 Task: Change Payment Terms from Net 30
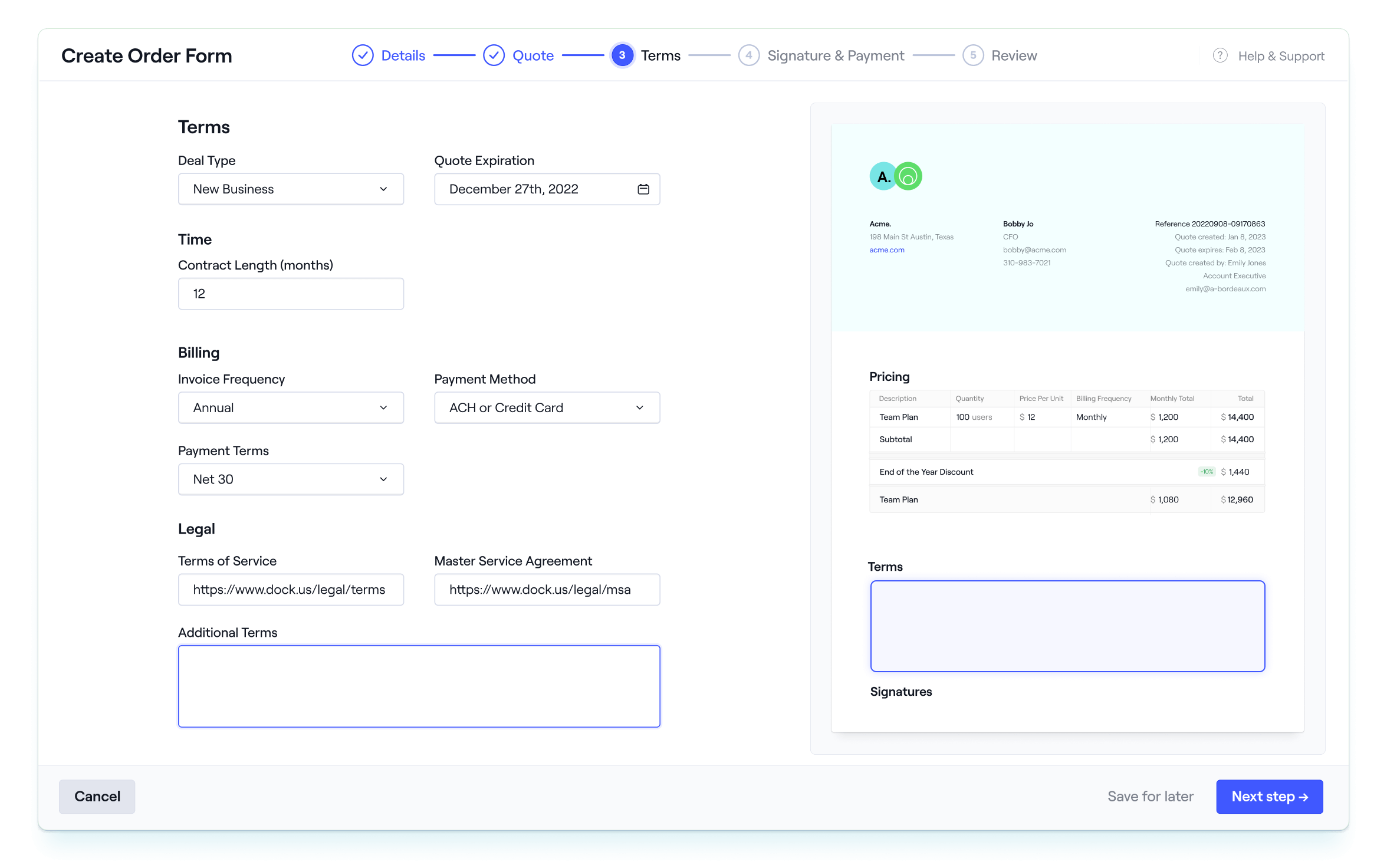pyautogui.click(x=290, y=479)
